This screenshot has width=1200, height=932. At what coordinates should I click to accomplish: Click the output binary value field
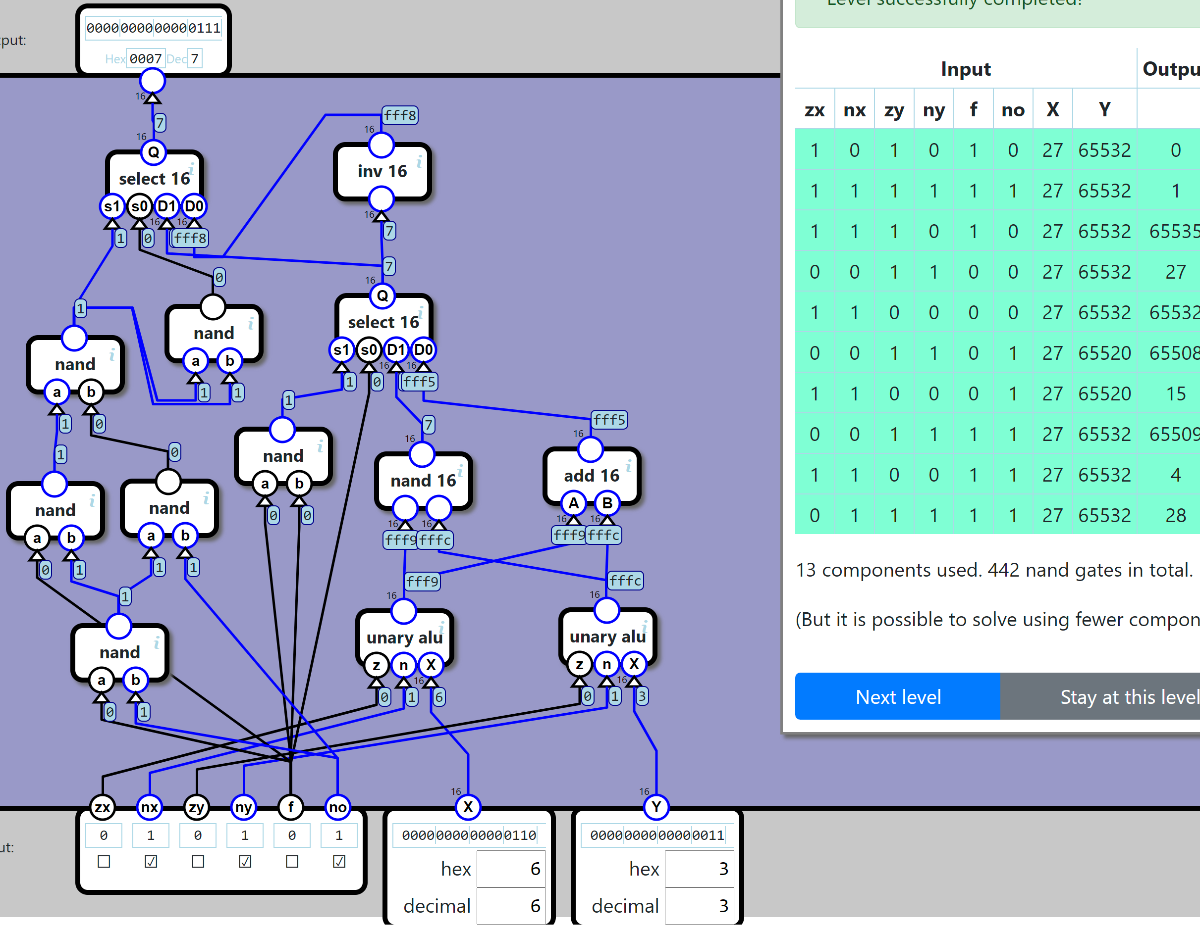click(153, 28)
